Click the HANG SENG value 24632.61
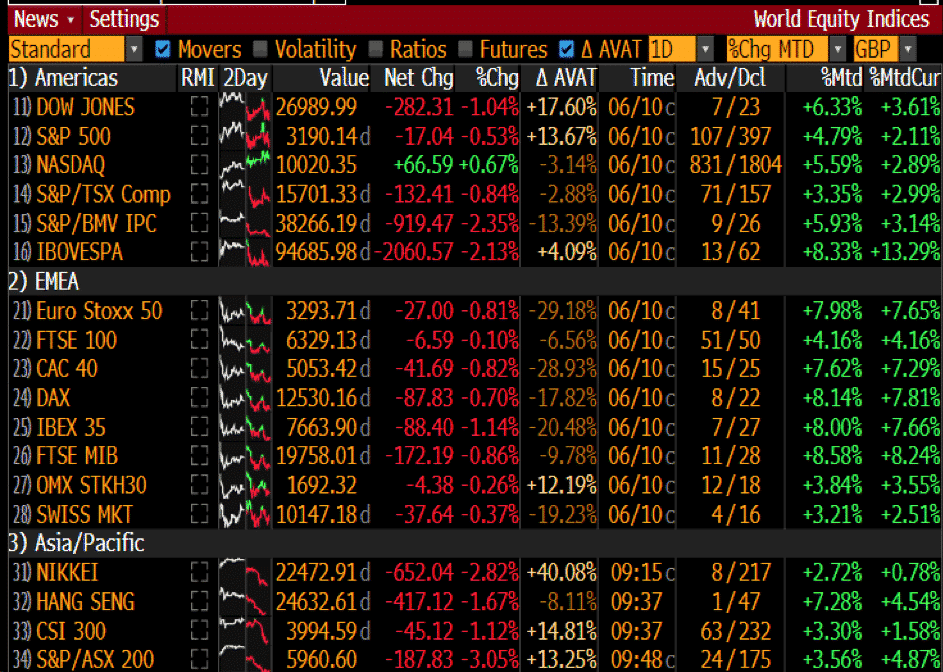 [316, 602]
